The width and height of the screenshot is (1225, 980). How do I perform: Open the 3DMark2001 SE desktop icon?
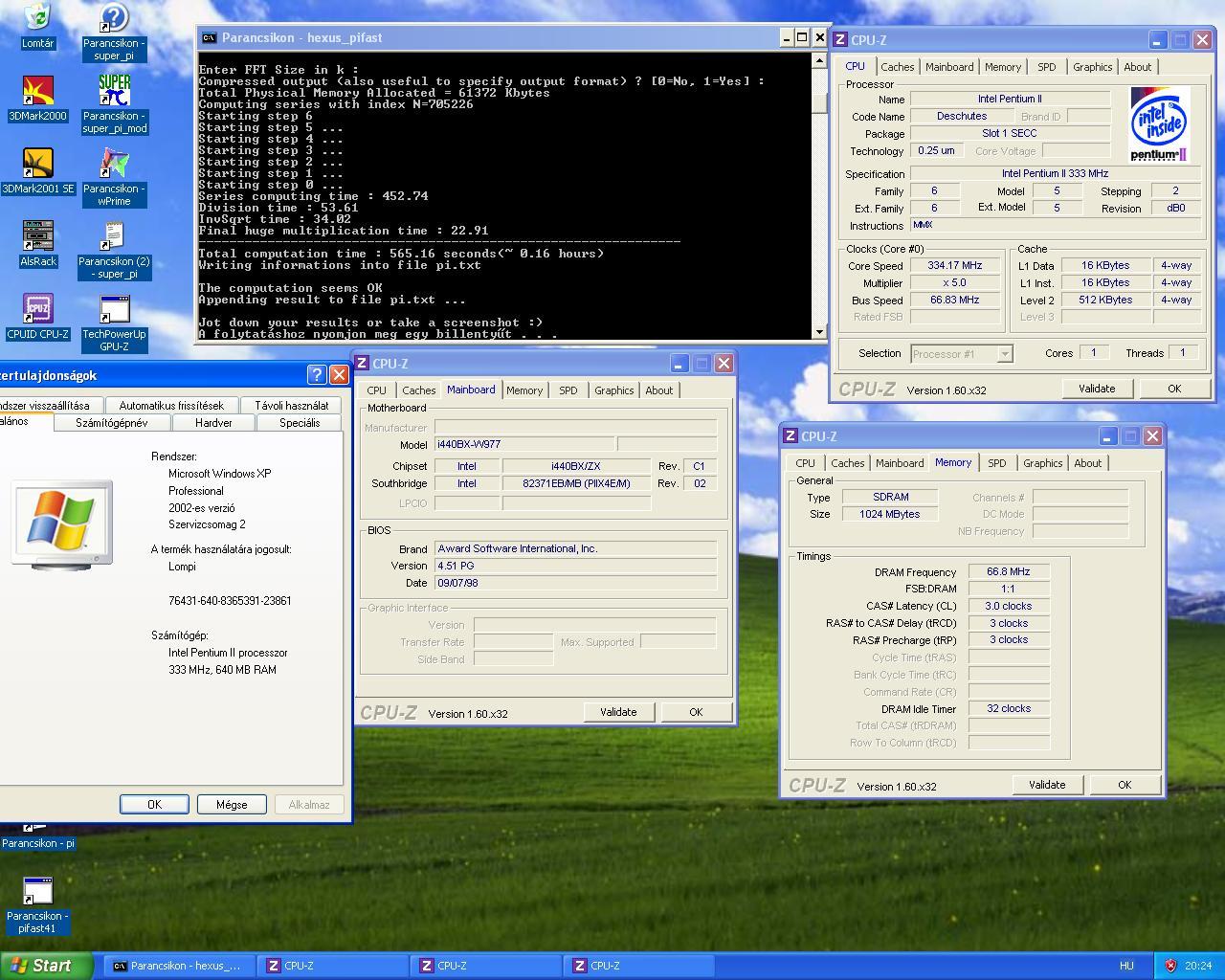point(37,171)
